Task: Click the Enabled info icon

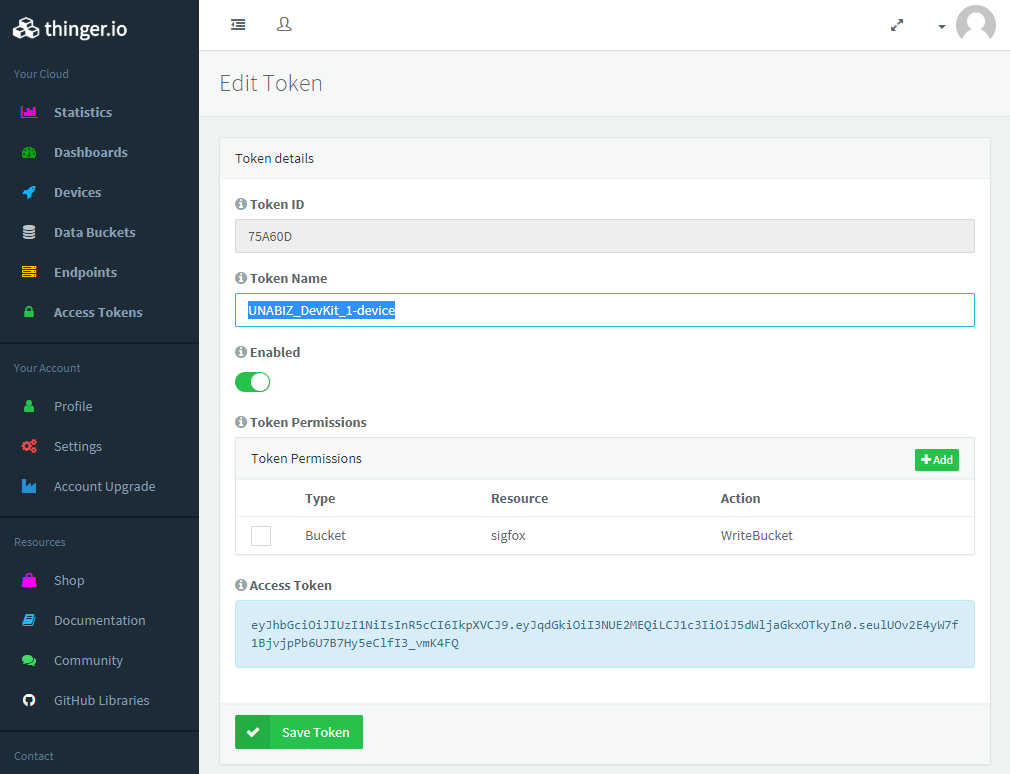Action: (241, 352)
